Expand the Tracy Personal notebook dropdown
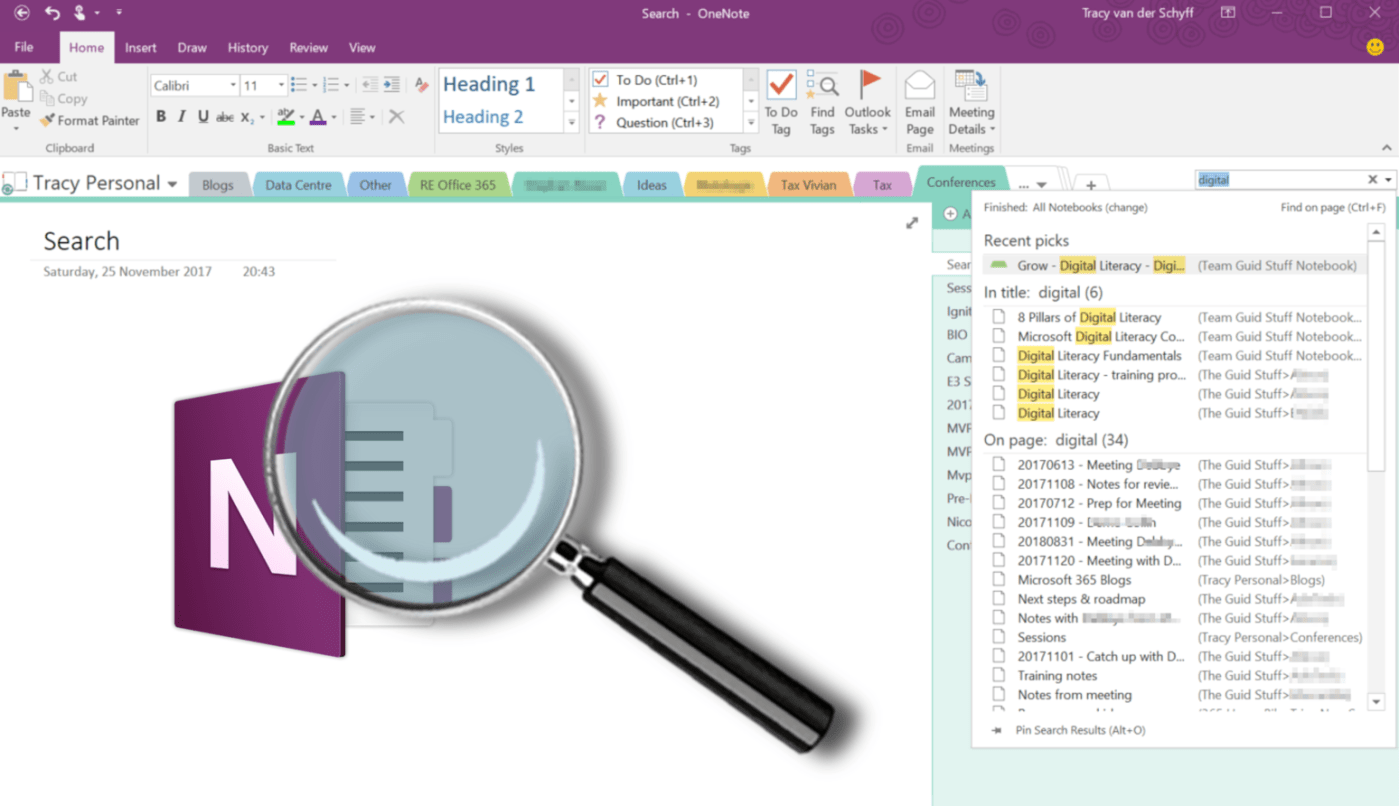 pos(172,184)
